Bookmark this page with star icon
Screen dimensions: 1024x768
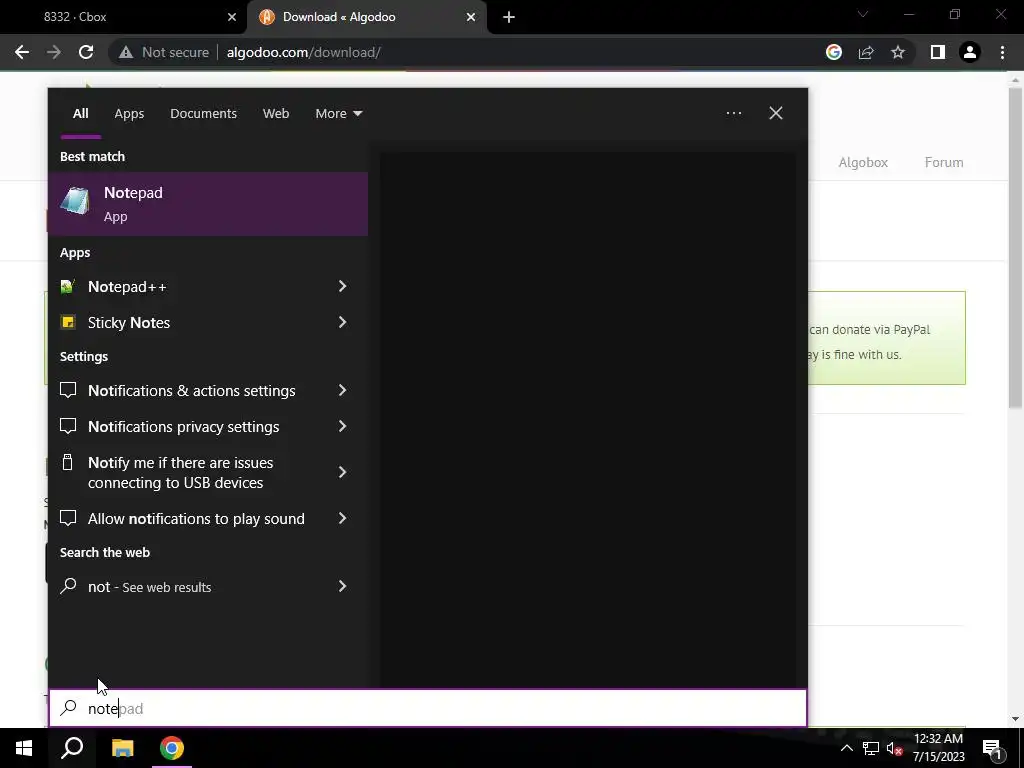[898, 52]
